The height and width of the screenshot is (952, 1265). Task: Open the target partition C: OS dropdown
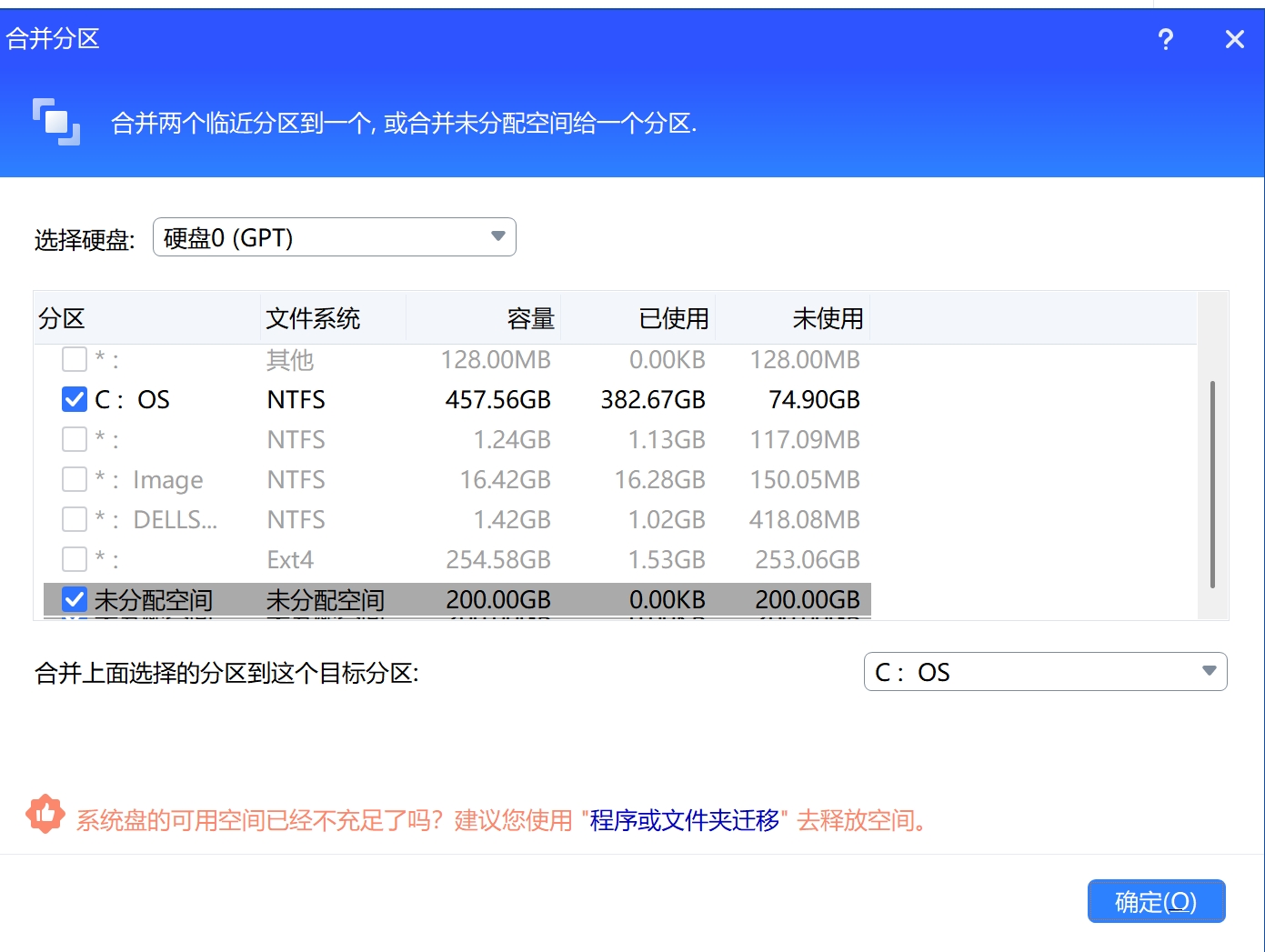point(1044,672)
